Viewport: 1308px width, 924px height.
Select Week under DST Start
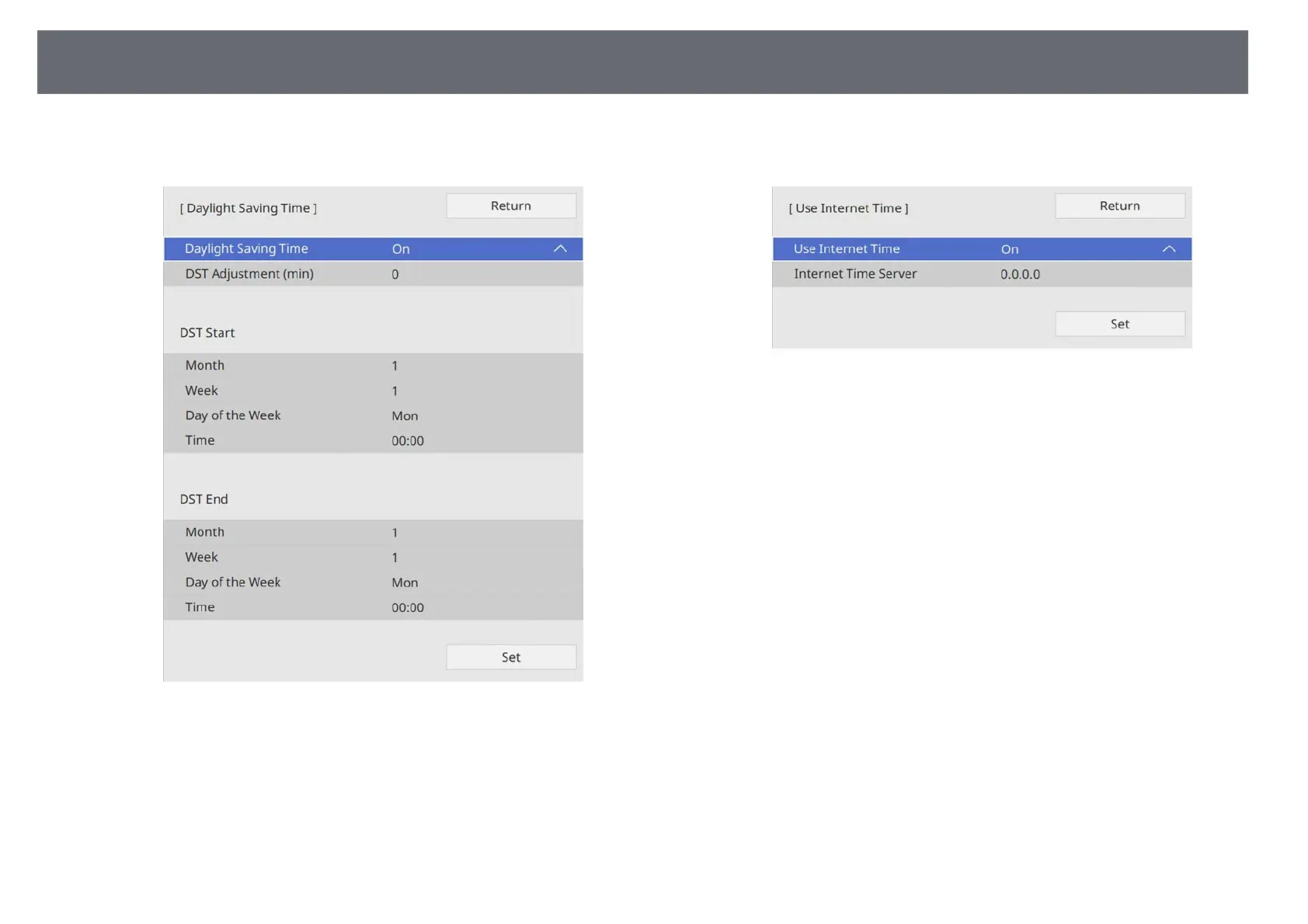[x=202, y=391]
